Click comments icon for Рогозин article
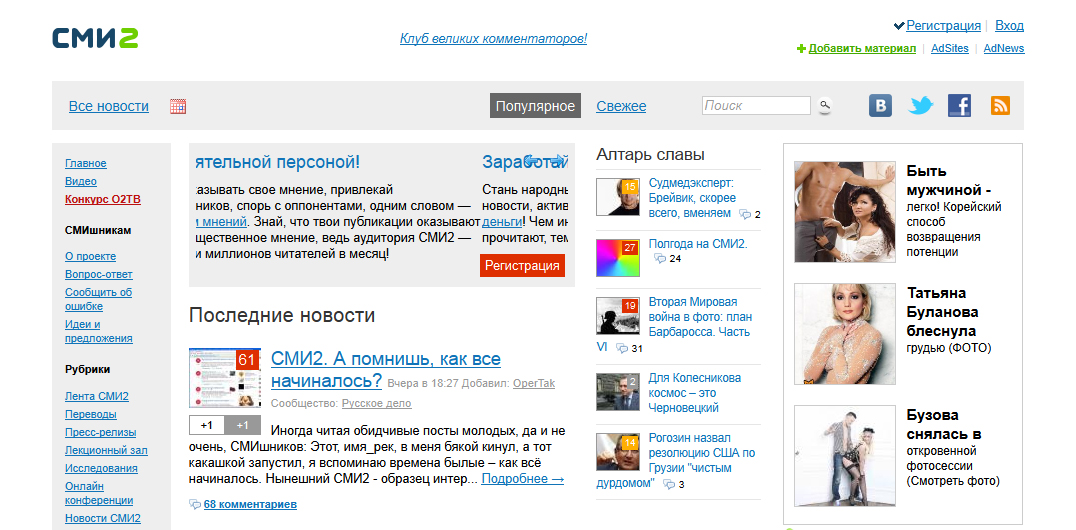 (668, 485)
